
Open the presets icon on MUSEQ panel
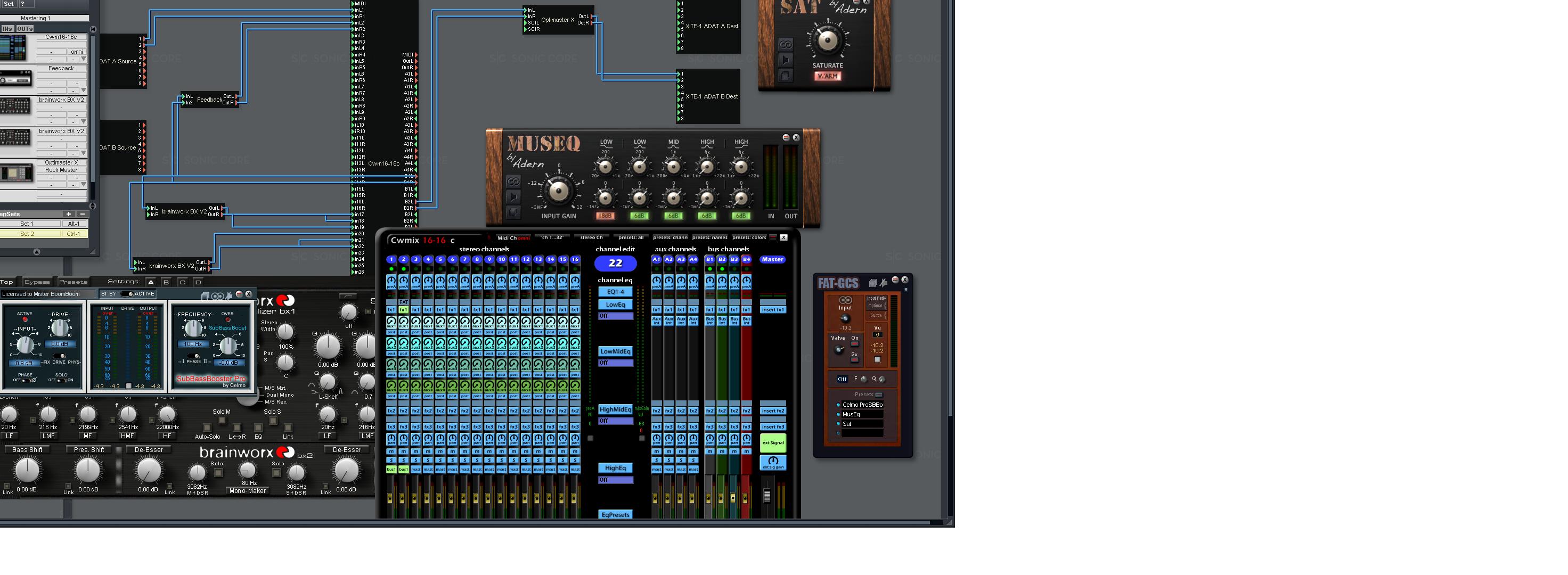tap(513, 212)
